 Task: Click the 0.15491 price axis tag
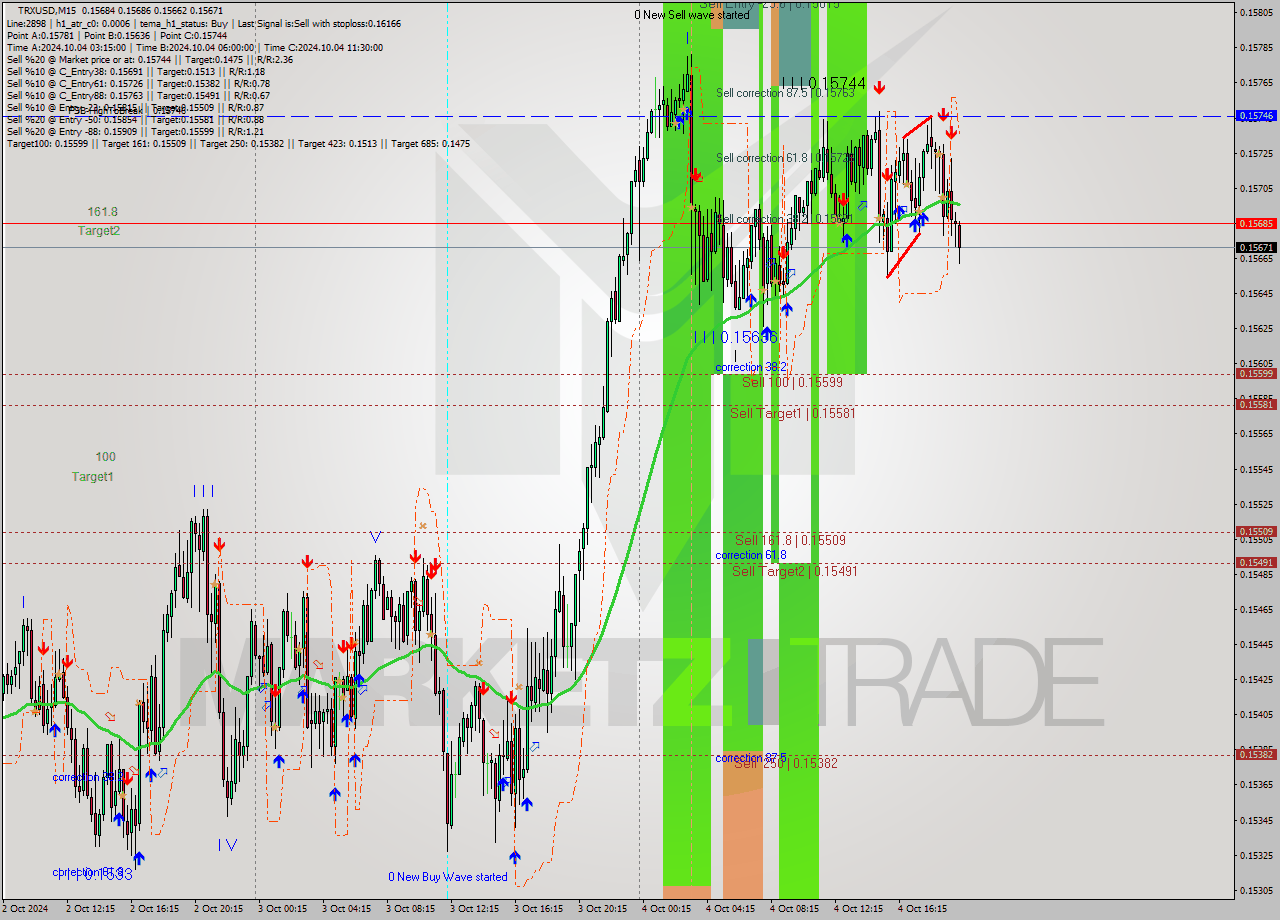point(1256,563)
